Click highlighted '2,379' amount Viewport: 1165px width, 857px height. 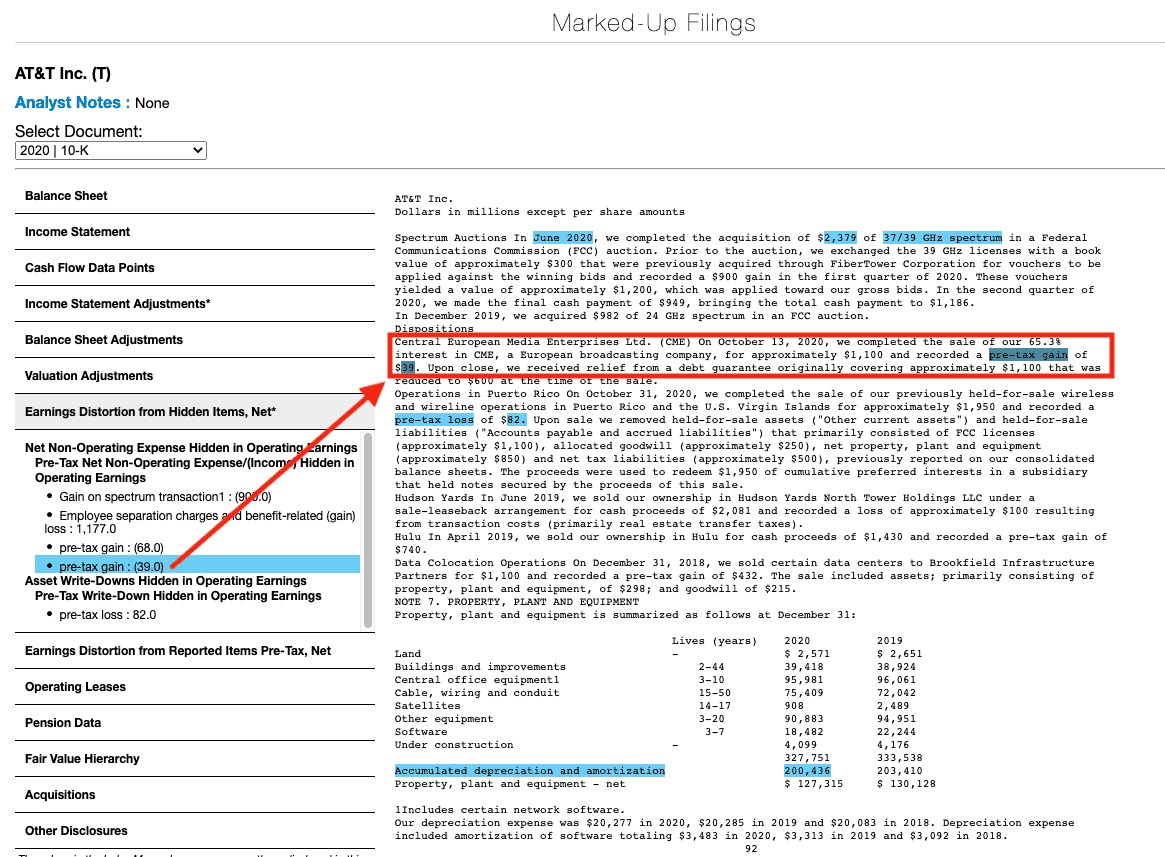[x=840, y=238]
